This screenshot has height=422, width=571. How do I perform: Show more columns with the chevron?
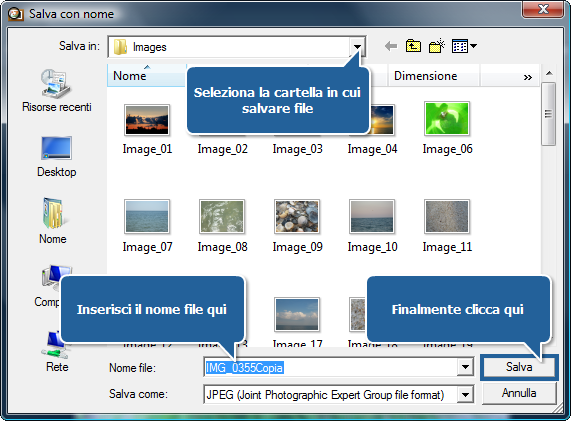(x=528, y=77)
